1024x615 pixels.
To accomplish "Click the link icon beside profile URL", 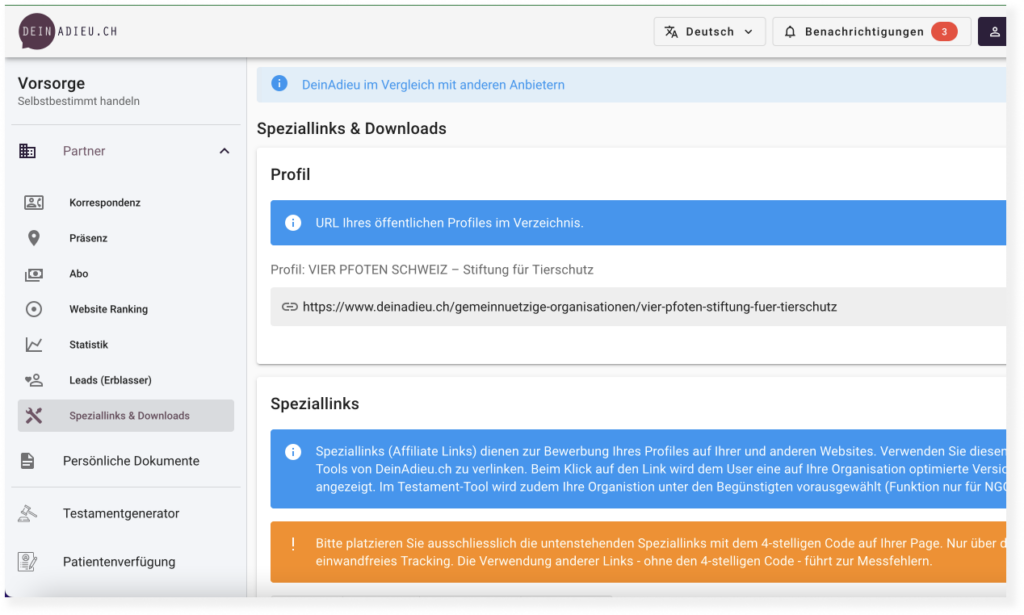I will (x=290, y=307).
